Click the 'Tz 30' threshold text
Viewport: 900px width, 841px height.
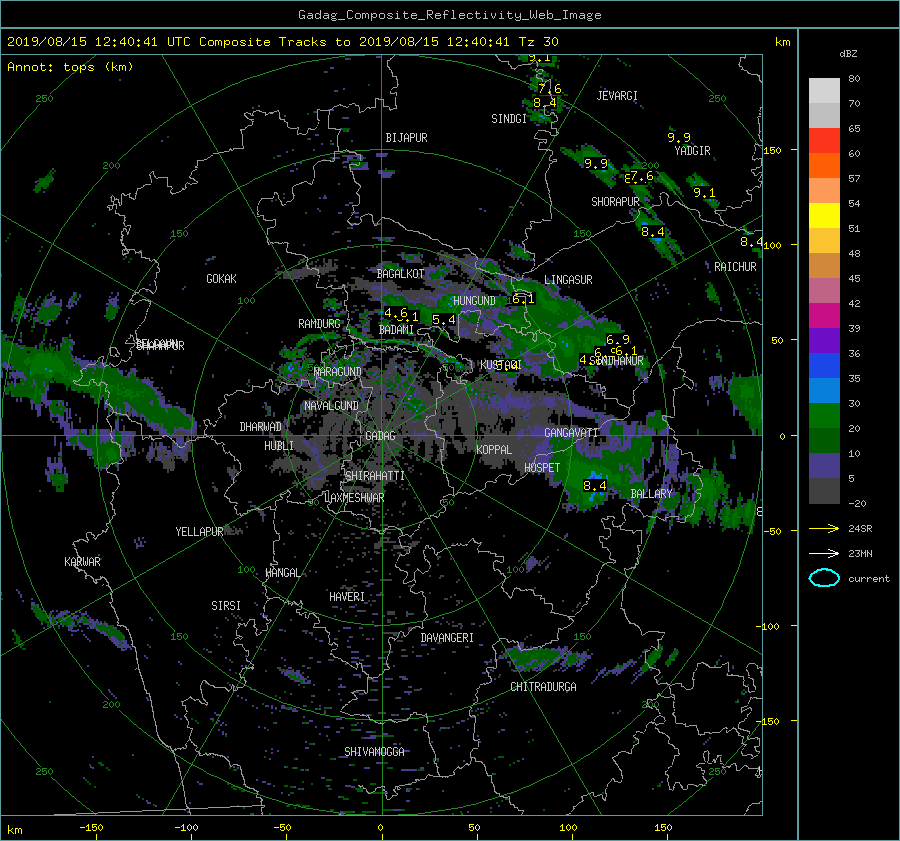click(538, 41)
